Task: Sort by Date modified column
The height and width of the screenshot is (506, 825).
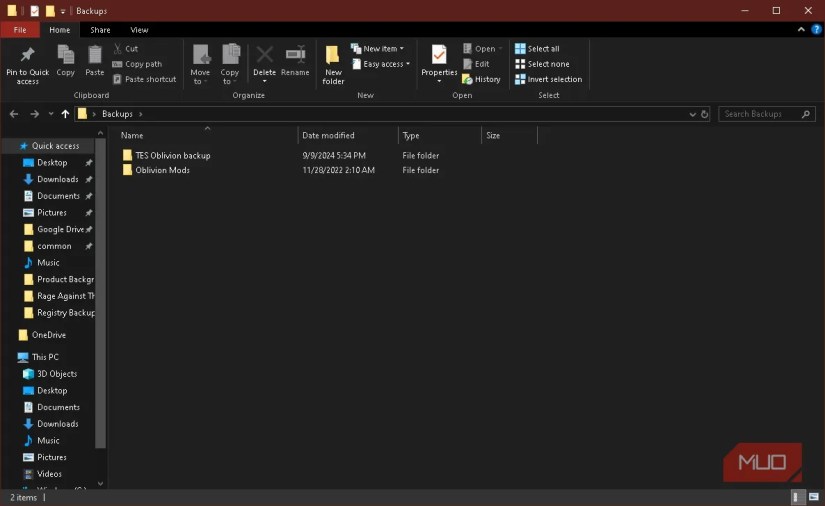Action: (x=348, y=135)
